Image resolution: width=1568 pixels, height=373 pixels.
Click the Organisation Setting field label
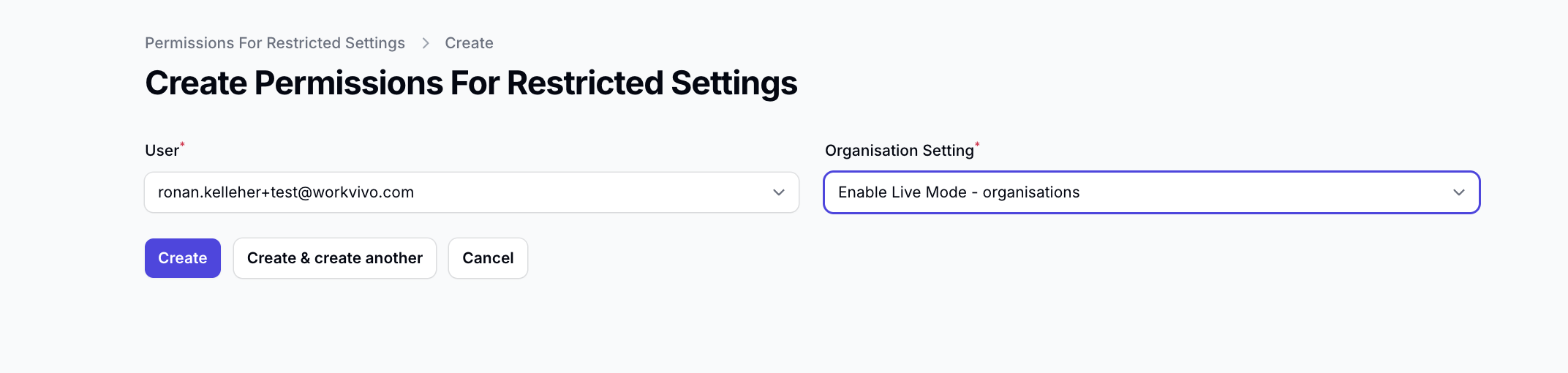tap(900, 151)
